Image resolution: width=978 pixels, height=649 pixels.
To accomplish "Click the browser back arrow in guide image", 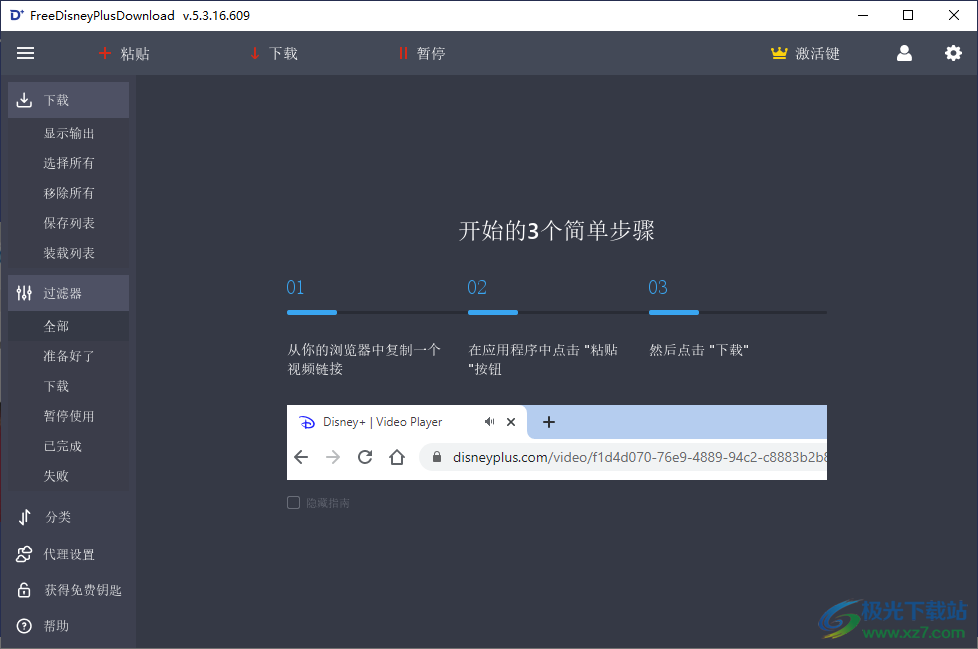I will coord(301,458).
